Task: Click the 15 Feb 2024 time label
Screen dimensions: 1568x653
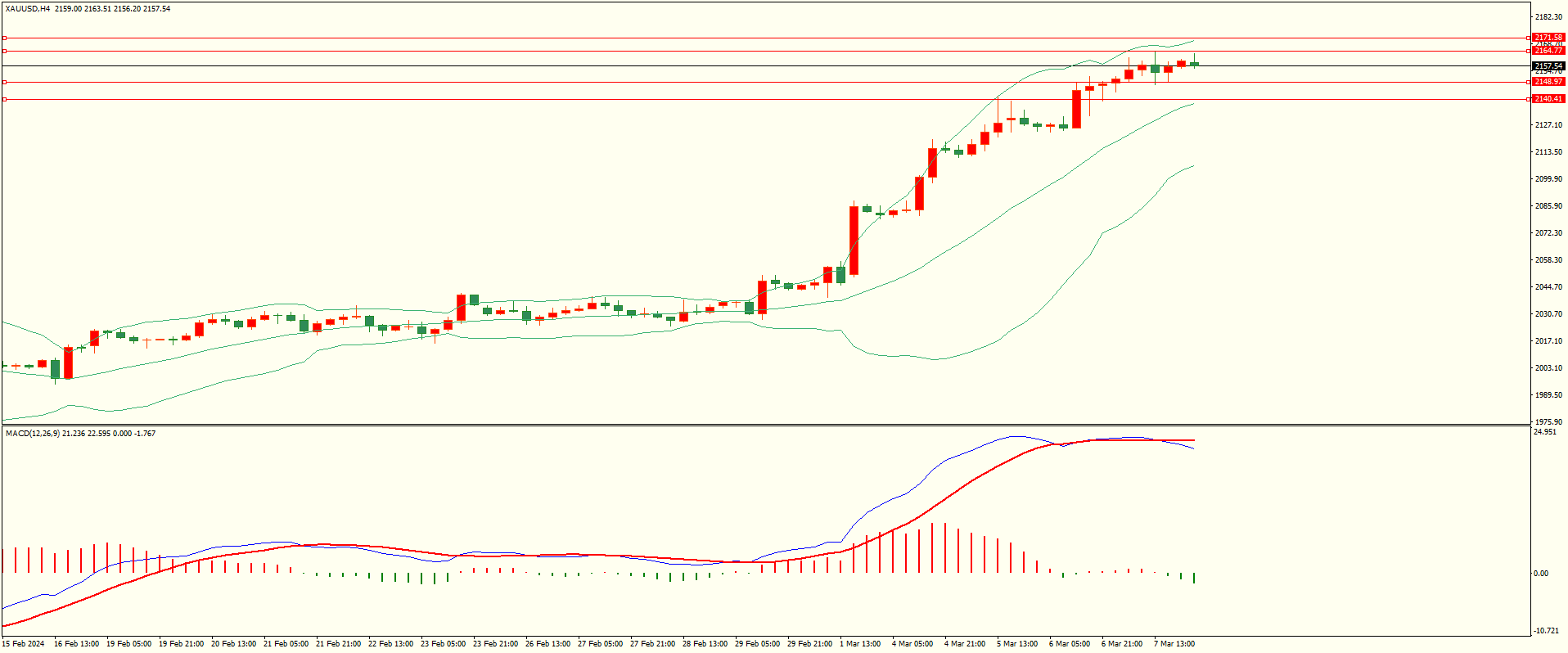Action: pos(23,644)
